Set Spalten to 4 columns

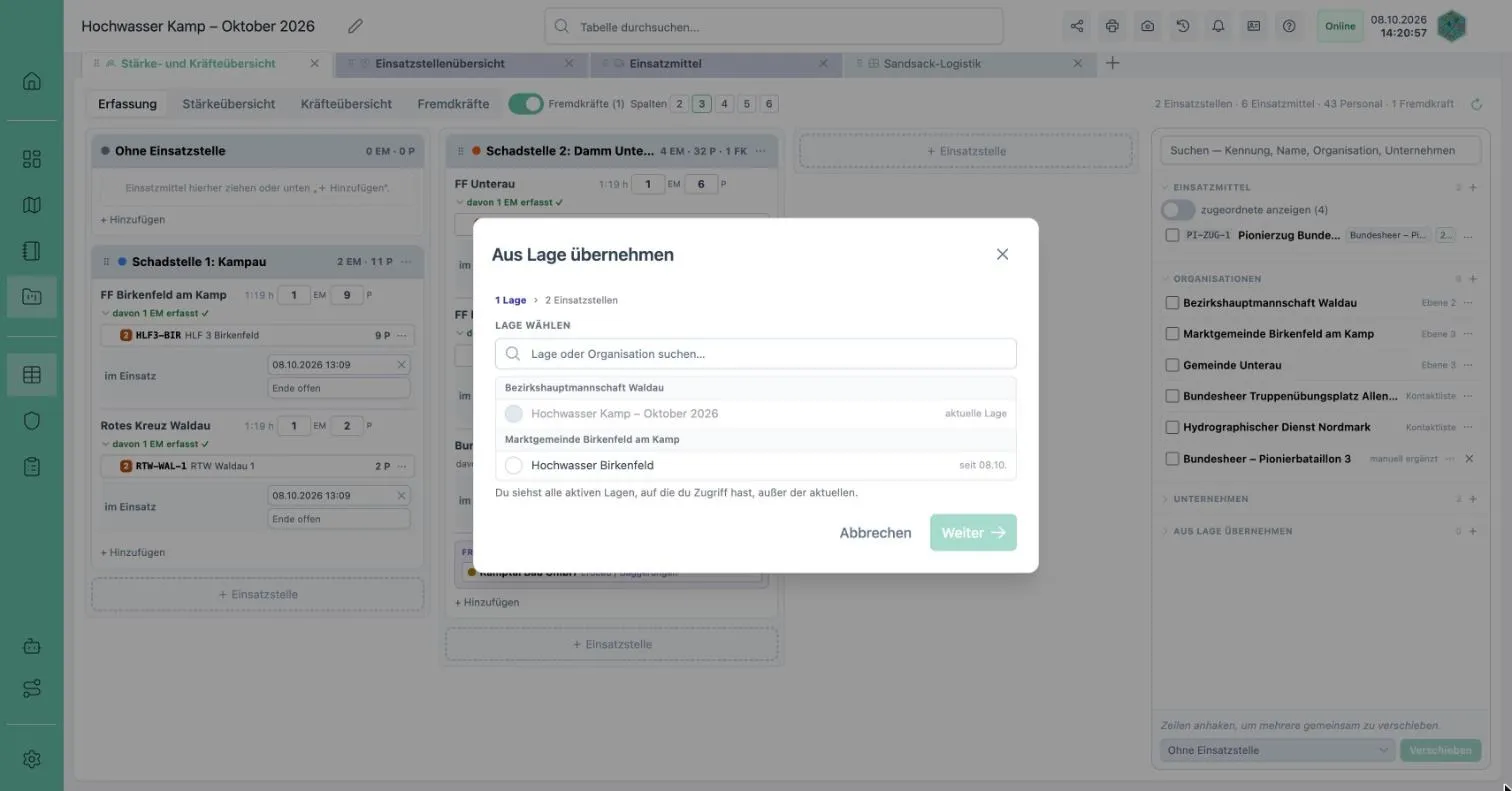pyautogui.click(x=724, y=104)
